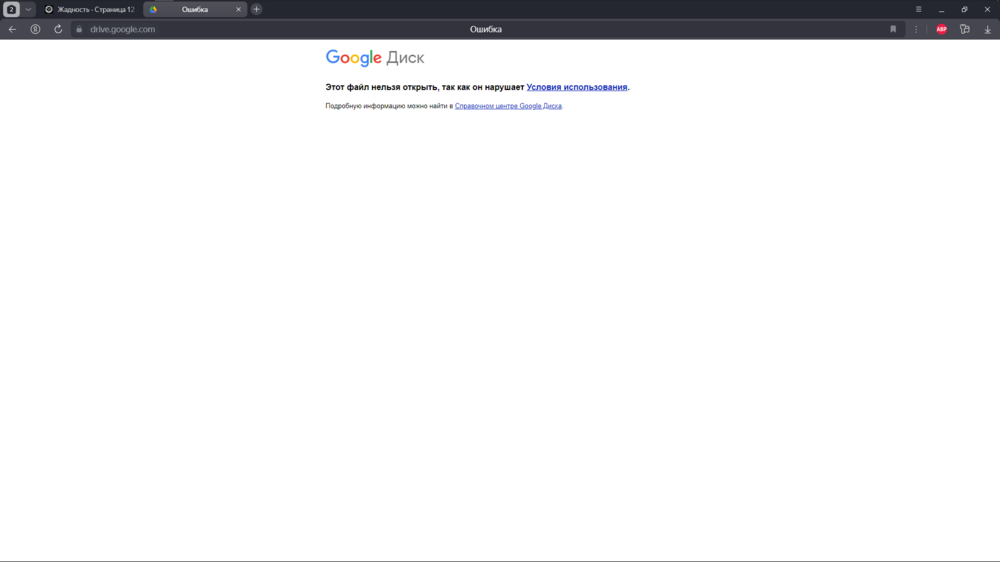1000x562 pixels.
Task: Click the Google Диск logo
Action: click(x=374, y=58)
